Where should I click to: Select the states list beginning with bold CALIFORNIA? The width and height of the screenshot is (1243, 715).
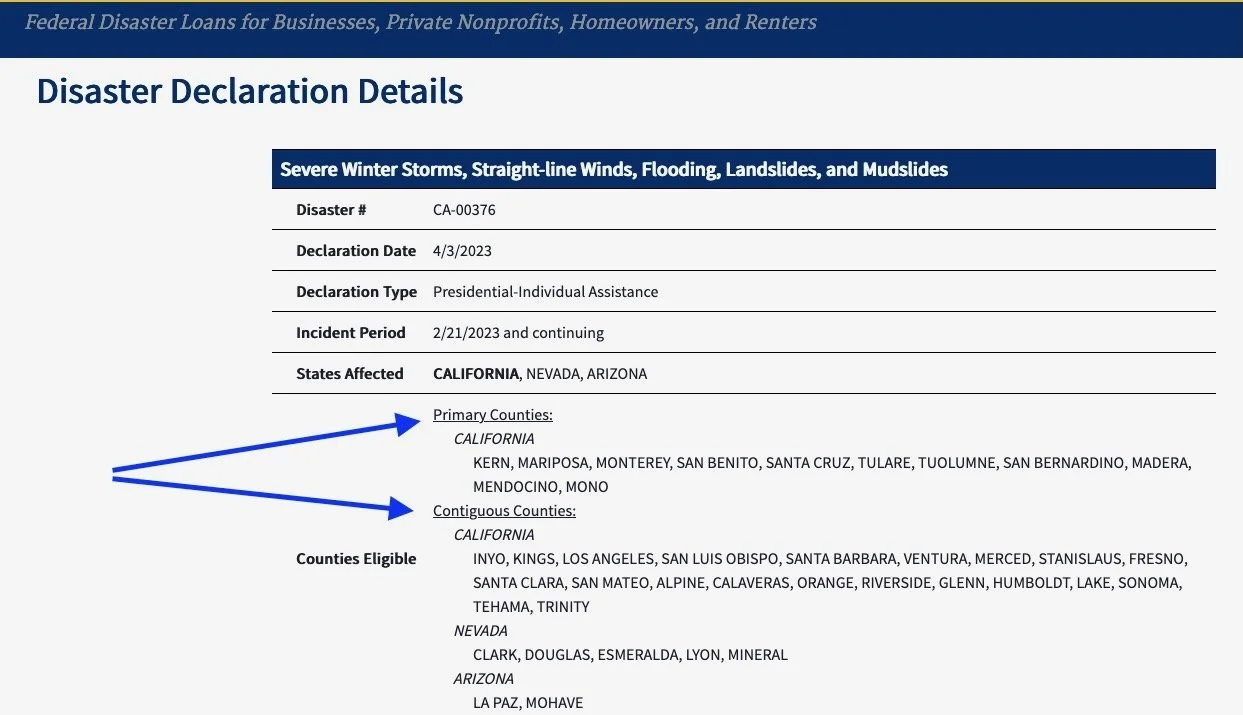coord(540,374)
